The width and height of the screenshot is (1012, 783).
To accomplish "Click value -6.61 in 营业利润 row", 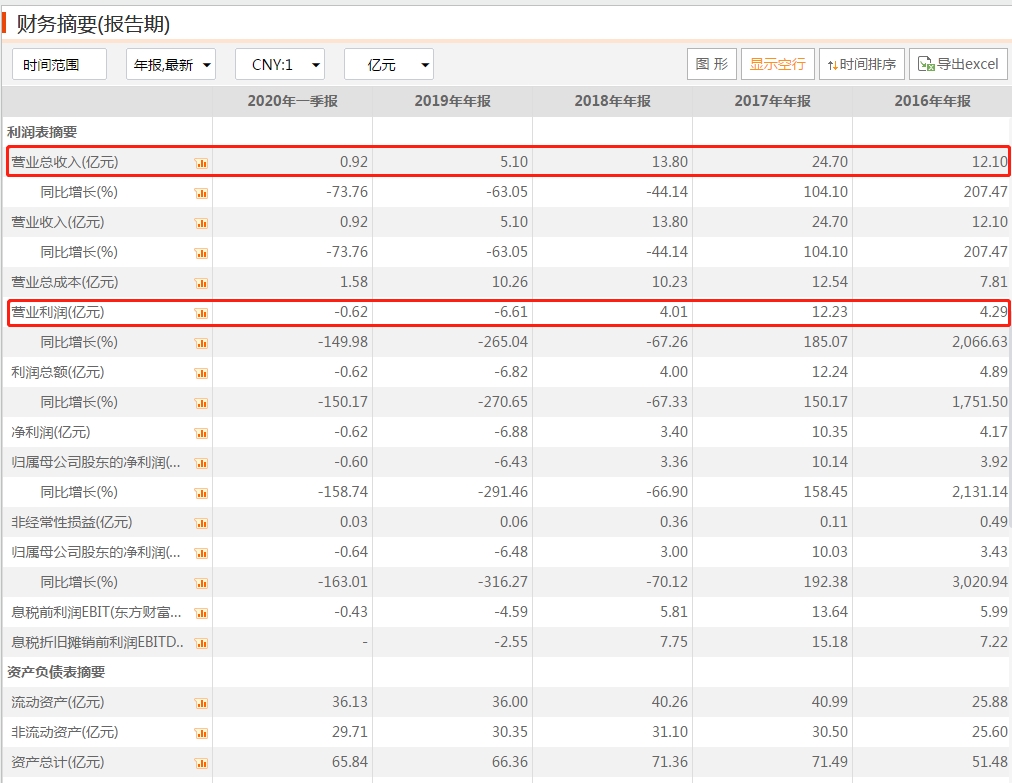I will pos(511,312).
